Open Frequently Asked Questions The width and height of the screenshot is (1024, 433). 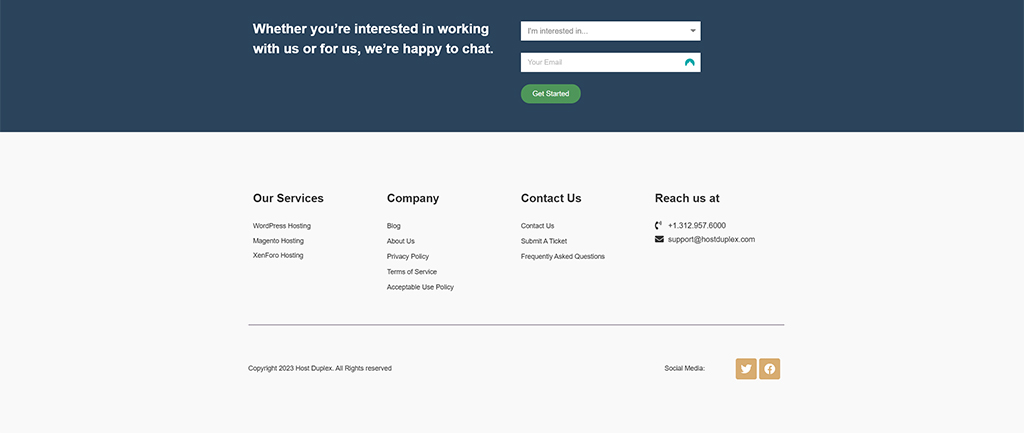click(563, 257)
